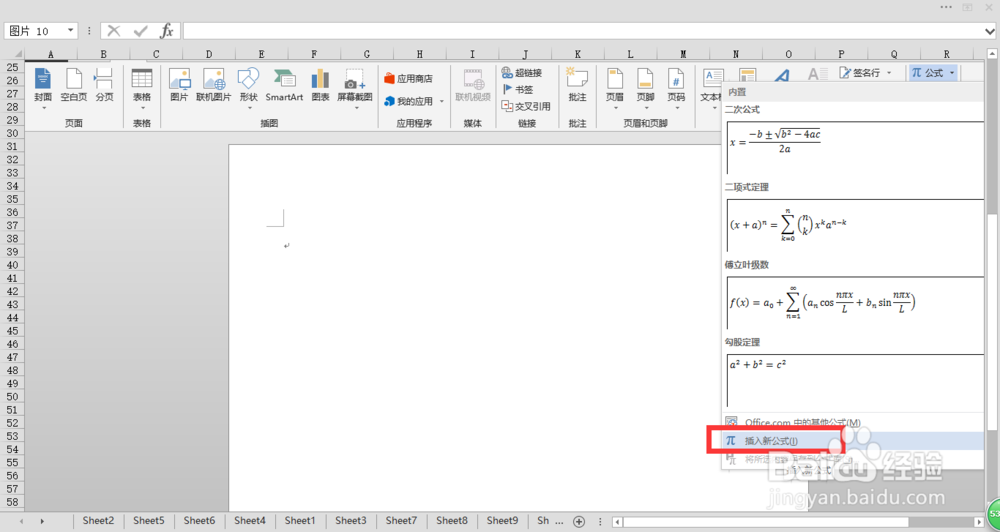
Task: Switch to the Sheet4 tab
Action: [250, 521]
